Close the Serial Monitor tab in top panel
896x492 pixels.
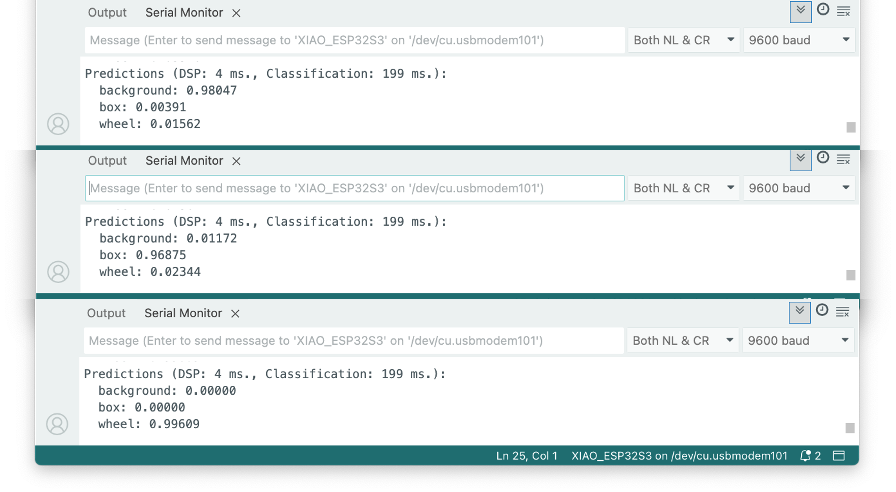[236, 13]
